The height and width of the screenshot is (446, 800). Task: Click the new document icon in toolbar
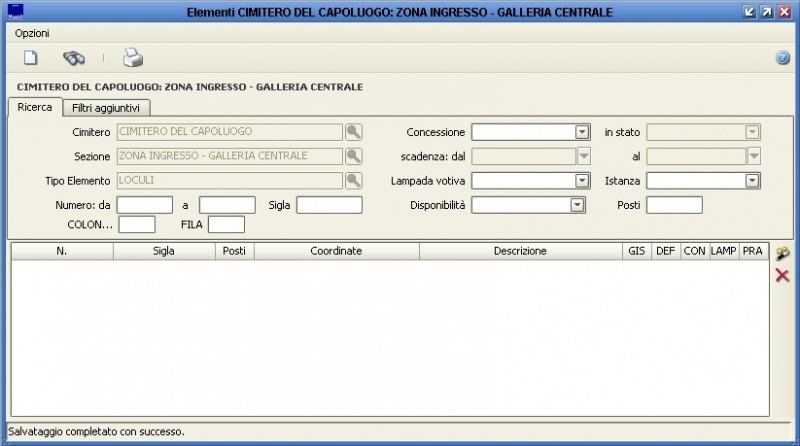tap(31, 58)
